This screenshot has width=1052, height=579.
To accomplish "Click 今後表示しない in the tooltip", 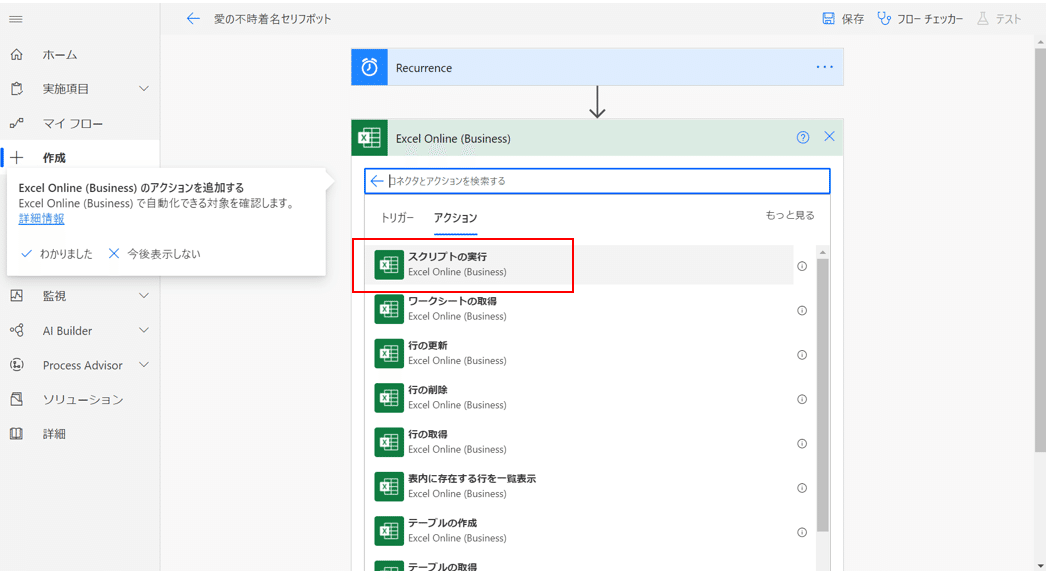I will click(155, 254).
